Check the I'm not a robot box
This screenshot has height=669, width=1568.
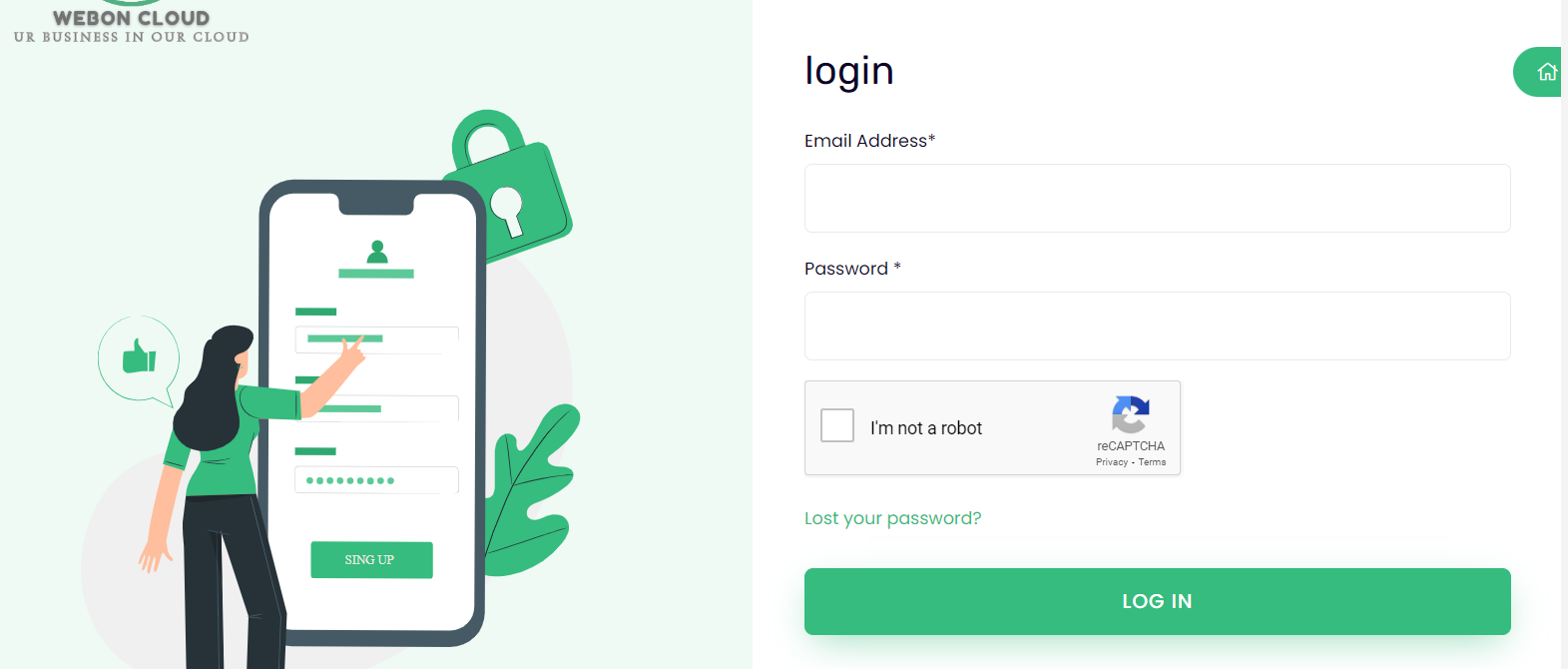837,425
